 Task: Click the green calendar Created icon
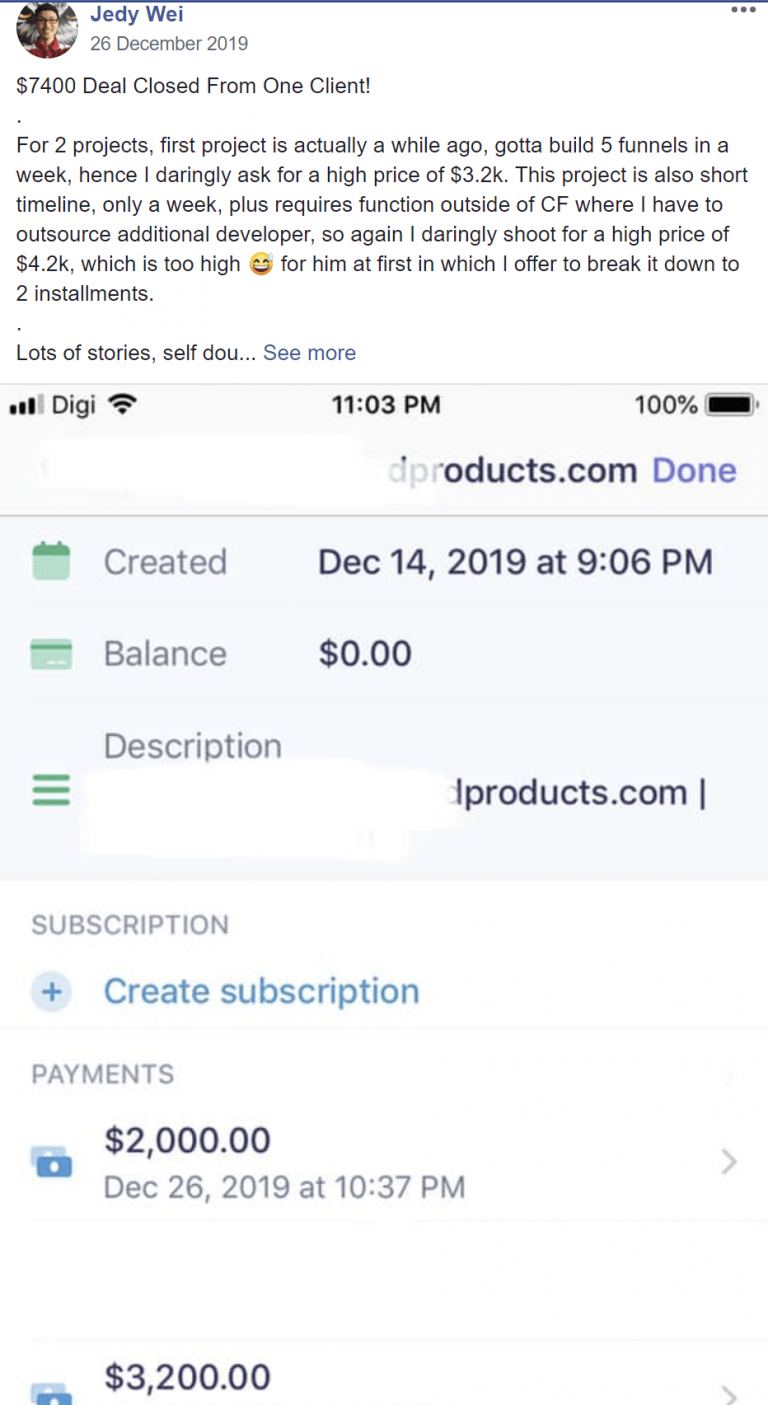click(x=51, y=561)
